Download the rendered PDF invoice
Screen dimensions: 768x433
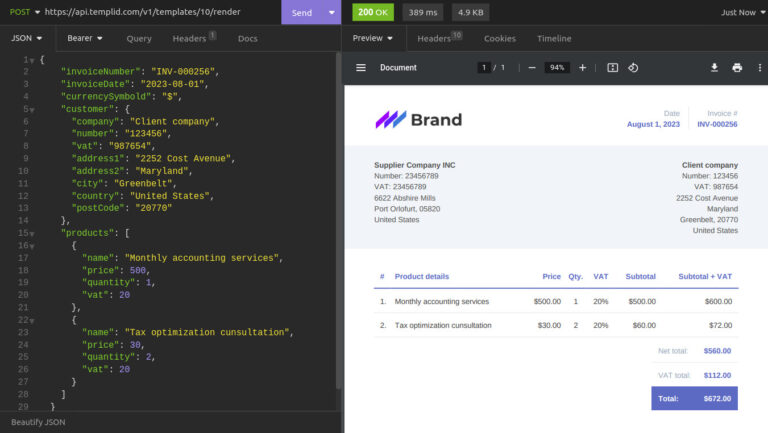714,68
